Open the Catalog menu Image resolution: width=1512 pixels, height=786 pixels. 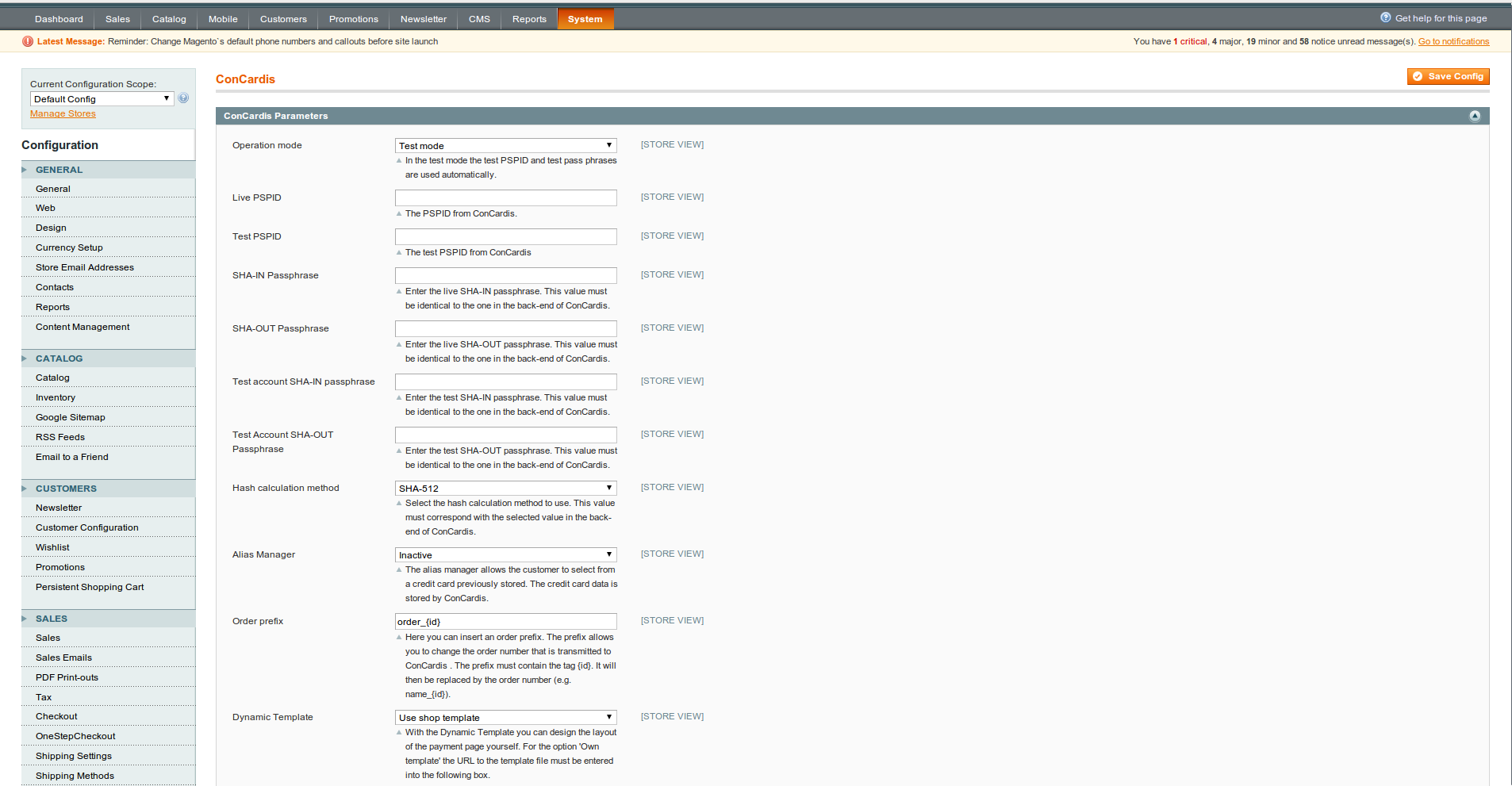point(169,19)
